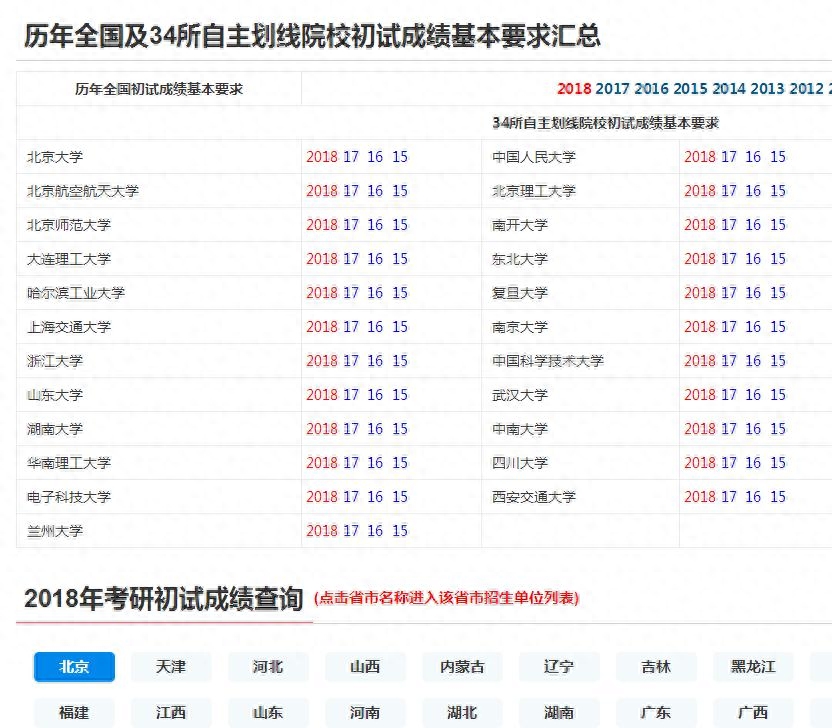Screen dimensions: 832x728
Task: Select the 福建 province button
Action: (x=74, y=713)
